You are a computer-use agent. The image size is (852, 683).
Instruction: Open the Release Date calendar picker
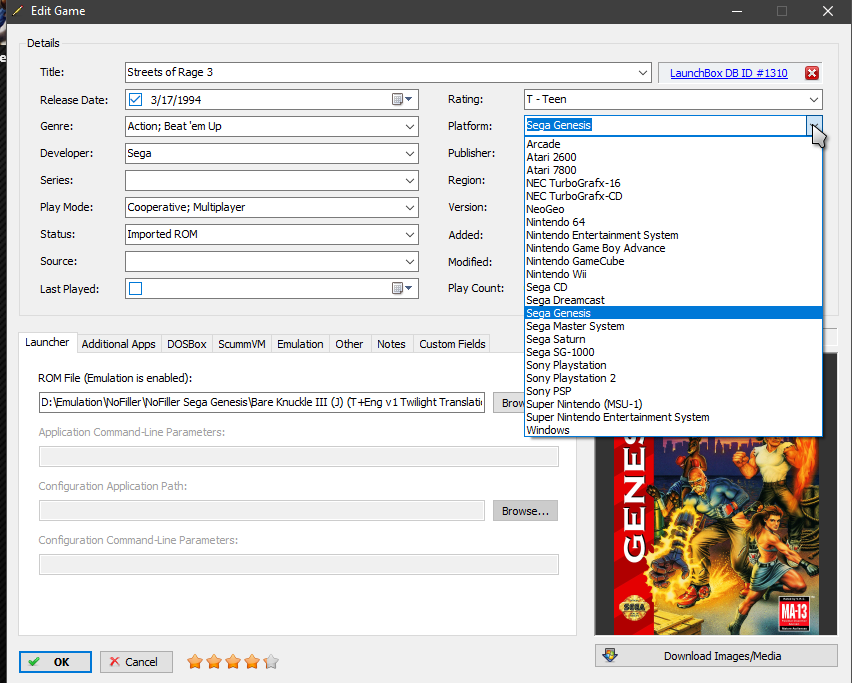[402, 99]
